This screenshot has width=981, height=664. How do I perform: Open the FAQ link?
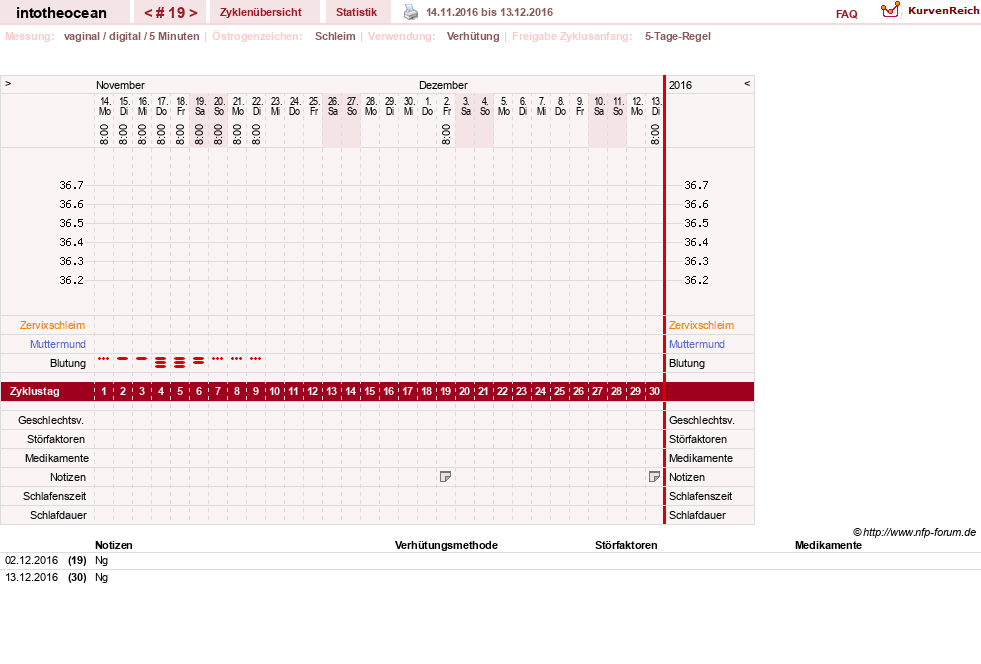(x=846, y=14)
